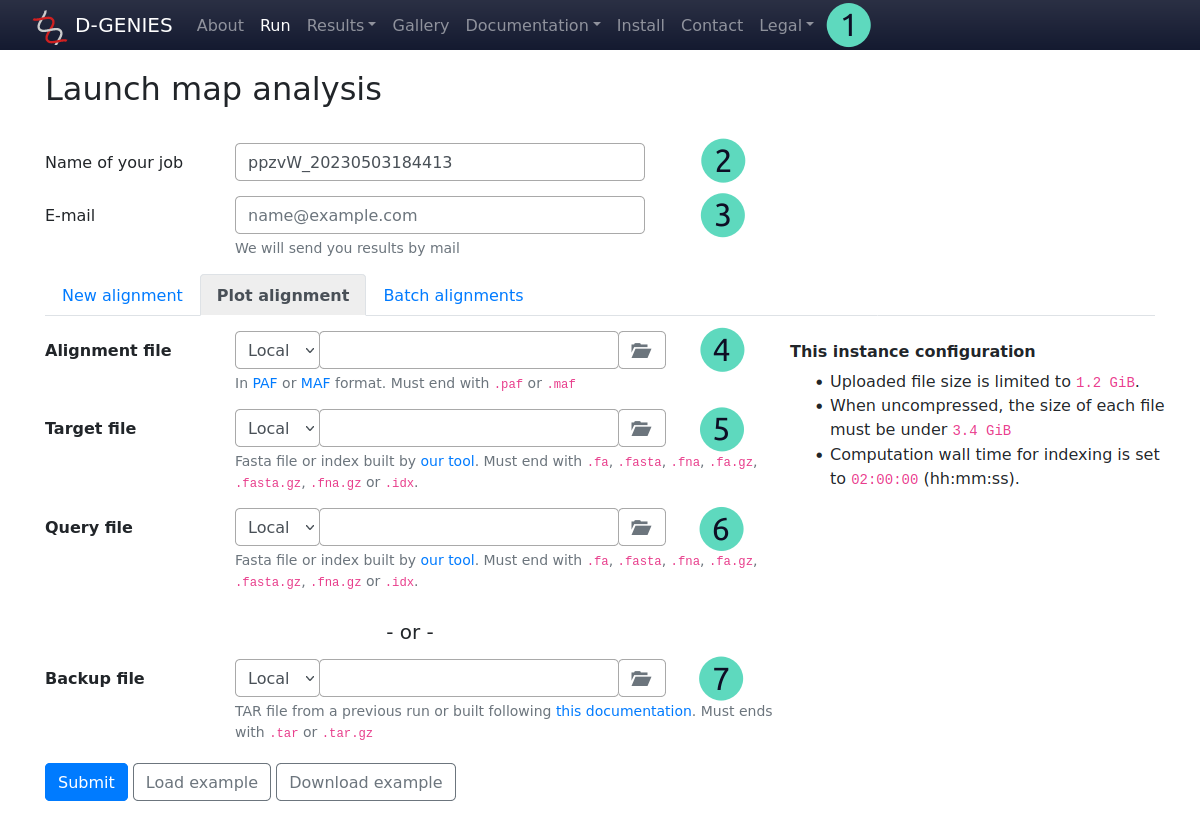Click the job name text field

click(x=439, y=163)
